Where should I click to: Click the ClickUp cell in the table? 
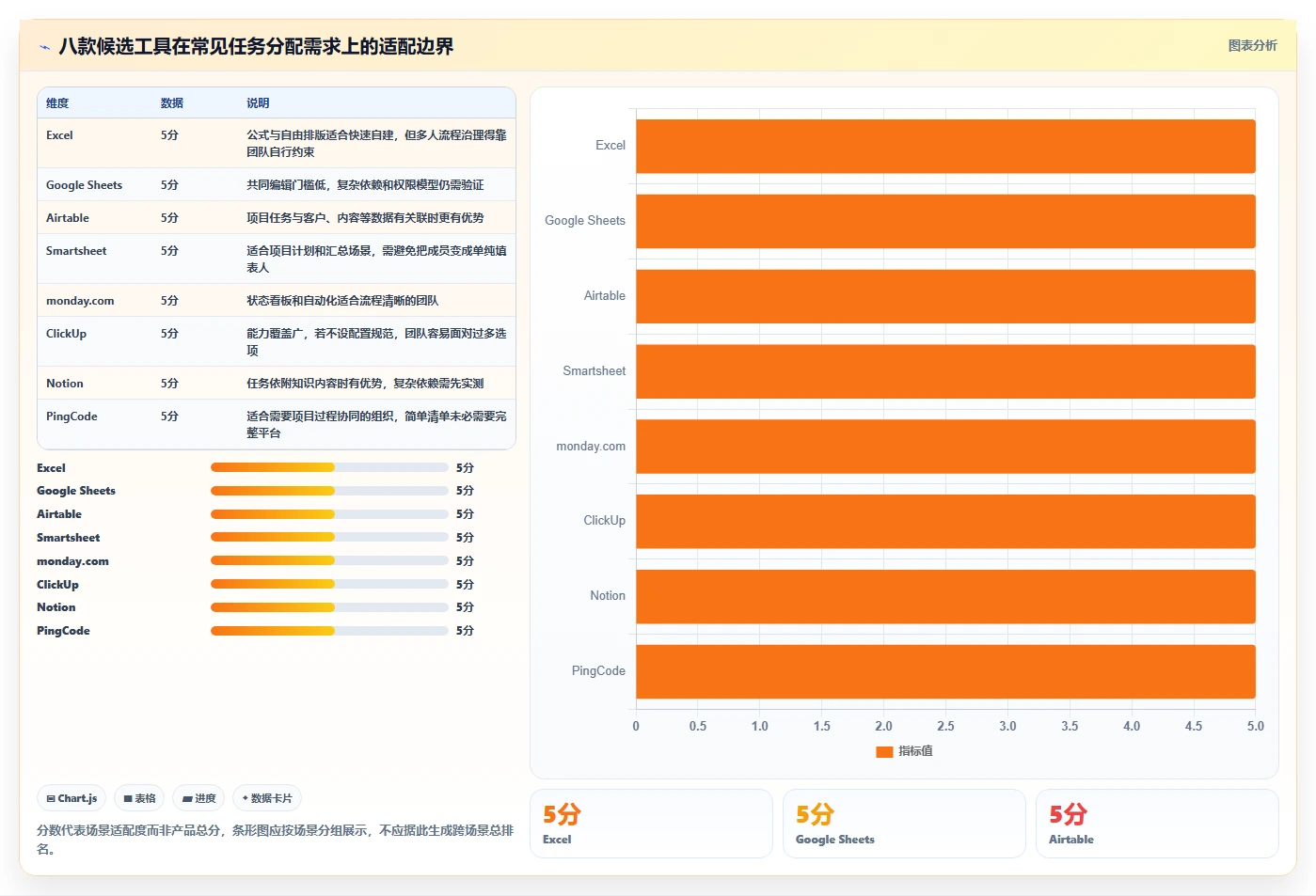66,334
